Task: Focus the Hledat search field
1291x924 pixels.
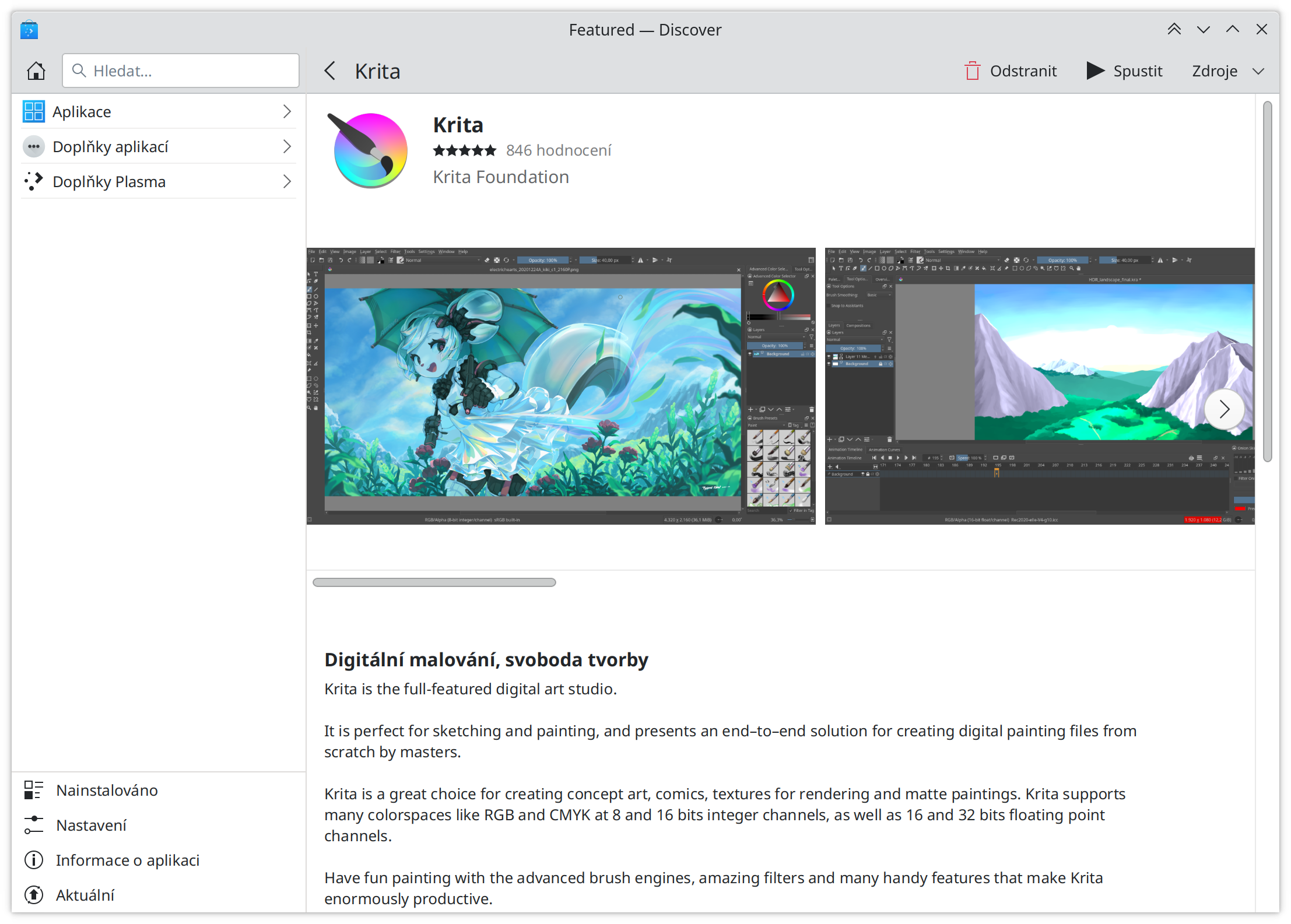Action: [181, 71]
